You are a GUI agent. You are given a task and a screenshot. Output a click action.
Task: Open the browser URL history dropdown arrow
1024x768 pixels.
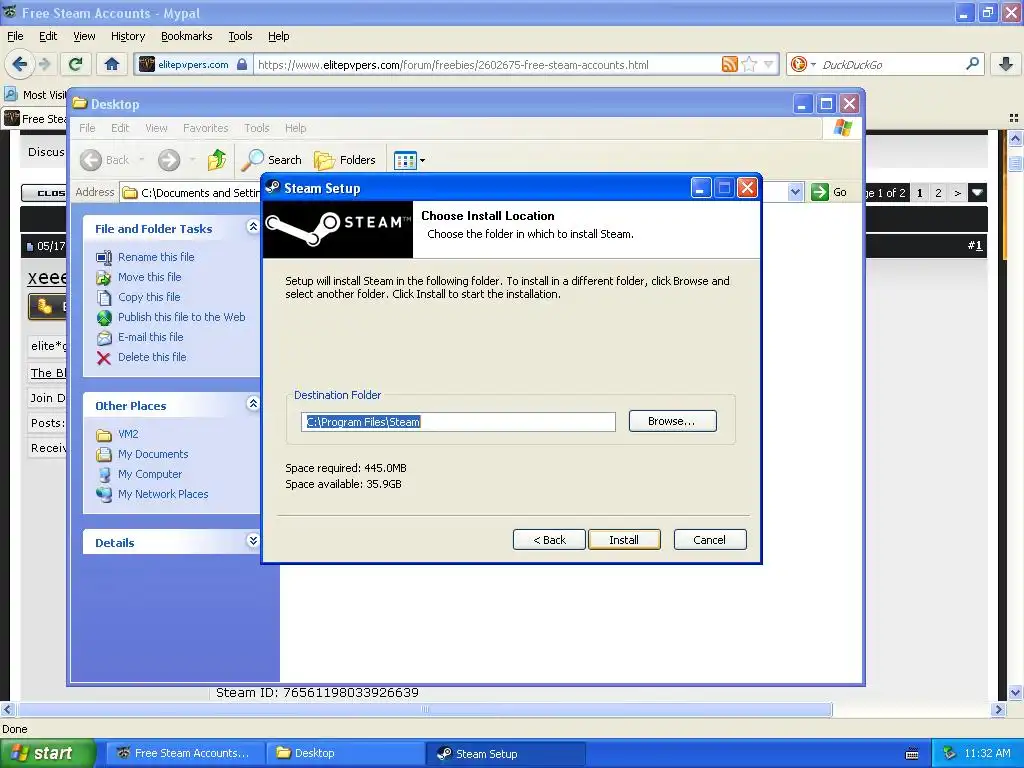pyautogui.click(x=769, y=64)
